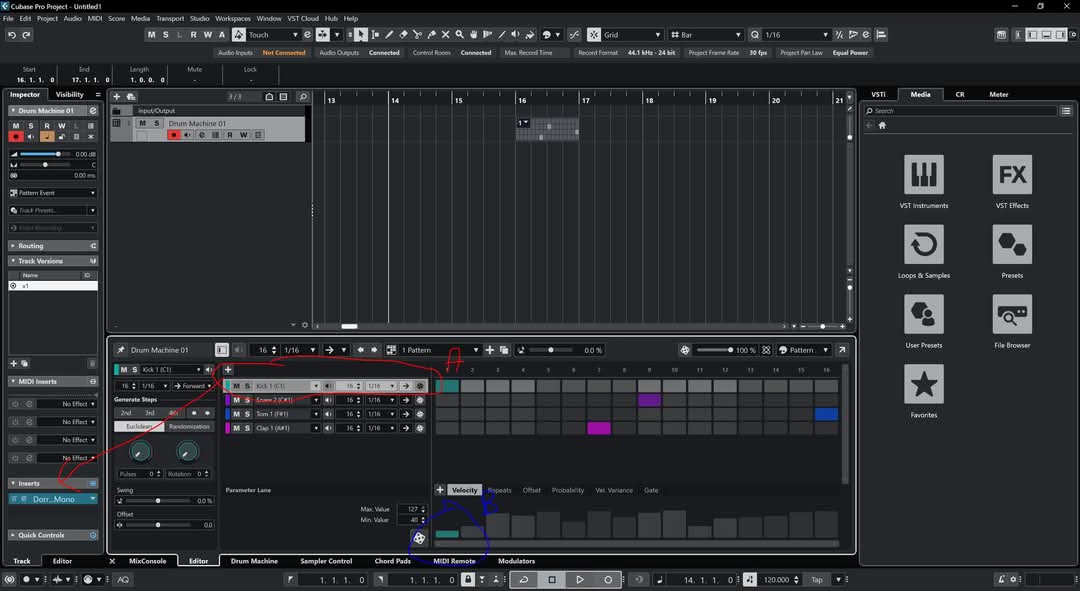Viewport: 1080px width, 591px height.
Task: Open the Sampler Control lower zone tab
Action: 326,561
